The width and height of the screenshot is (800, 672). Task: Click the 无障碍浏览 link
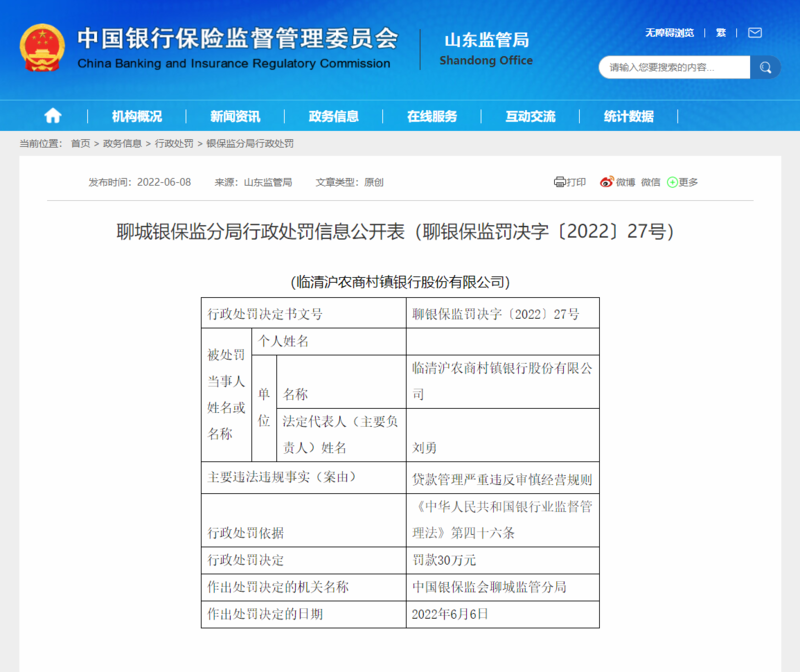coord(669,33)
